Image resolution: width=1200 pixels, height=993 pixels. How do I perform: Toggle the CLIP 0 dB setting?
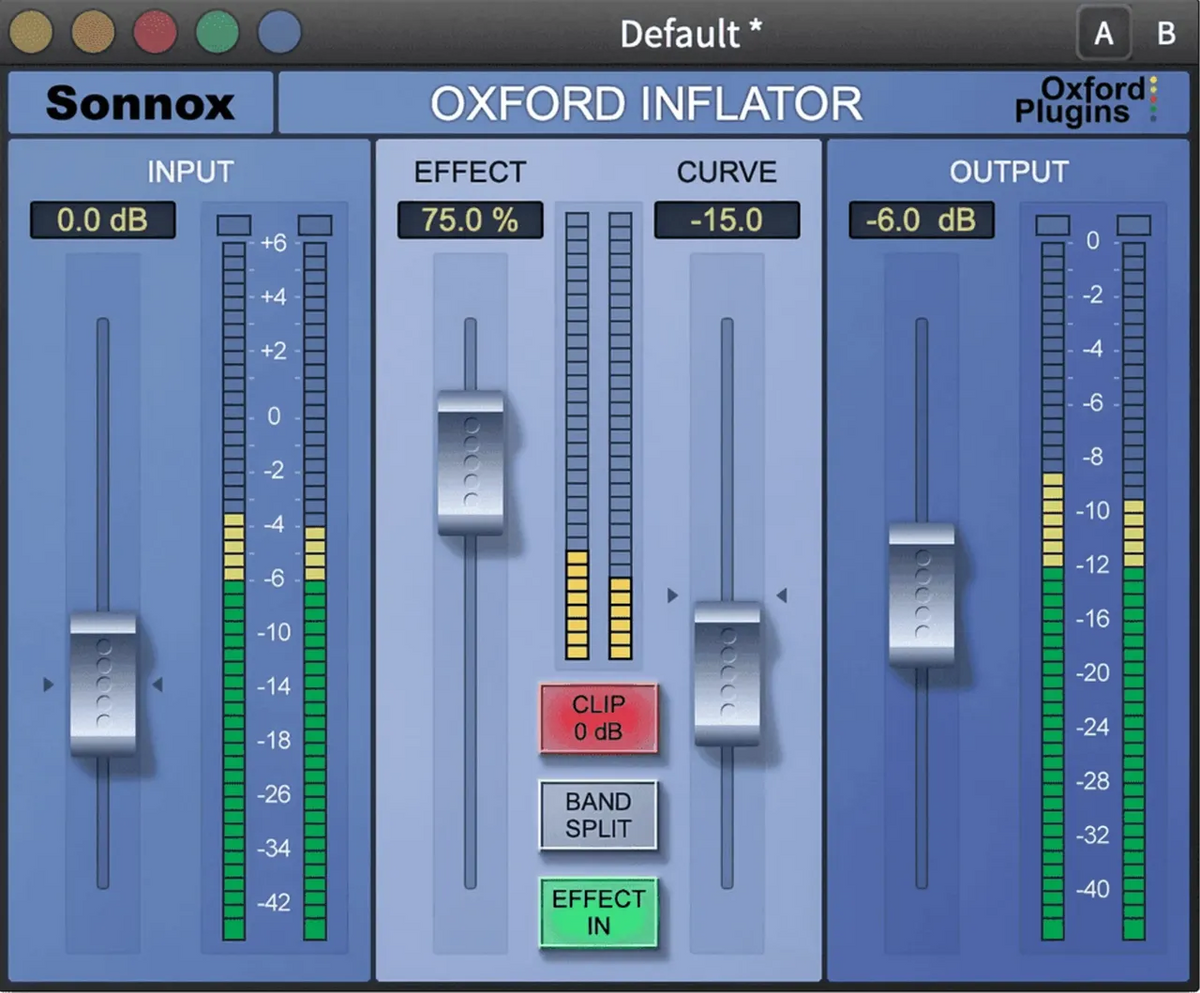[598, 716]
